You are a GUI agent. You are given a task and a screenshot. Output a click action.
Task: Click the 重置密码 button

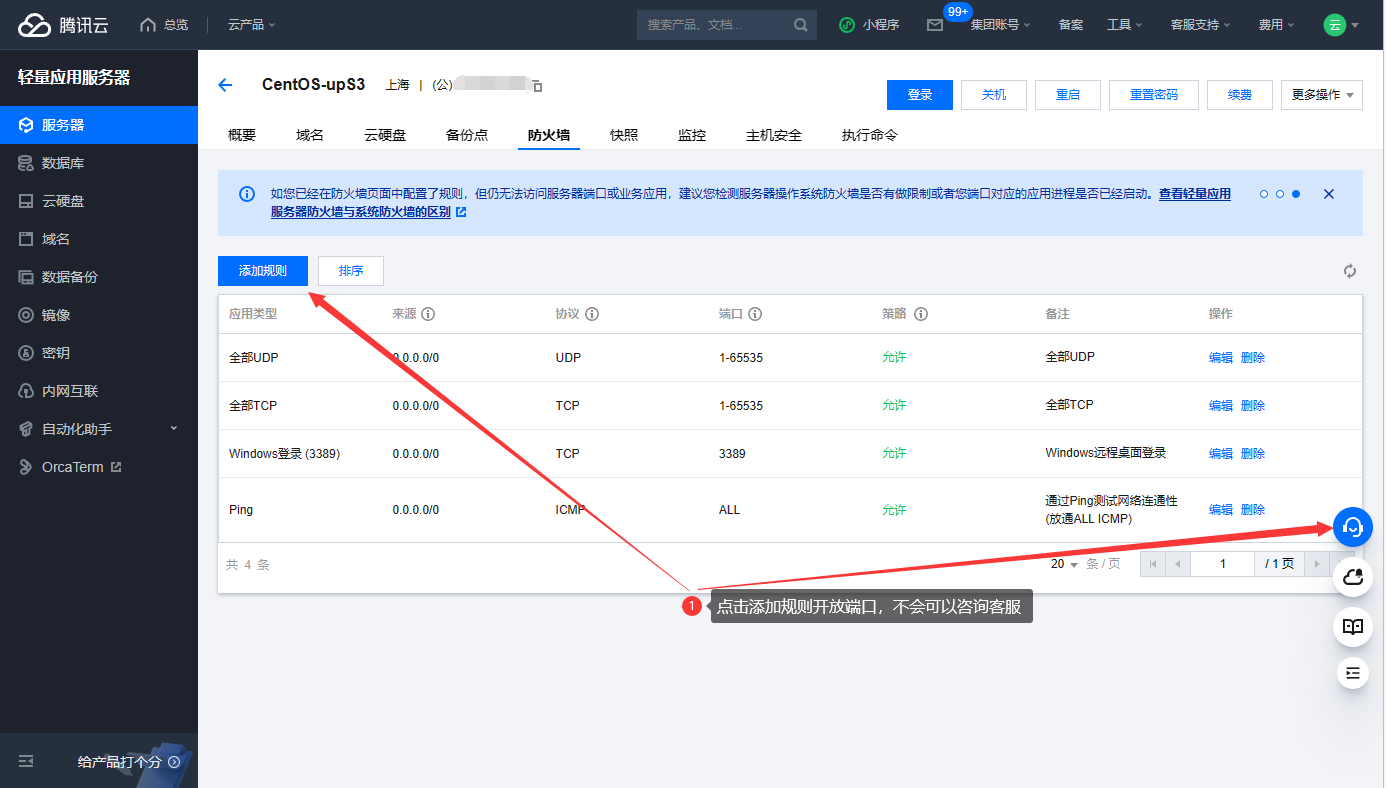(x=1154, y=95)
